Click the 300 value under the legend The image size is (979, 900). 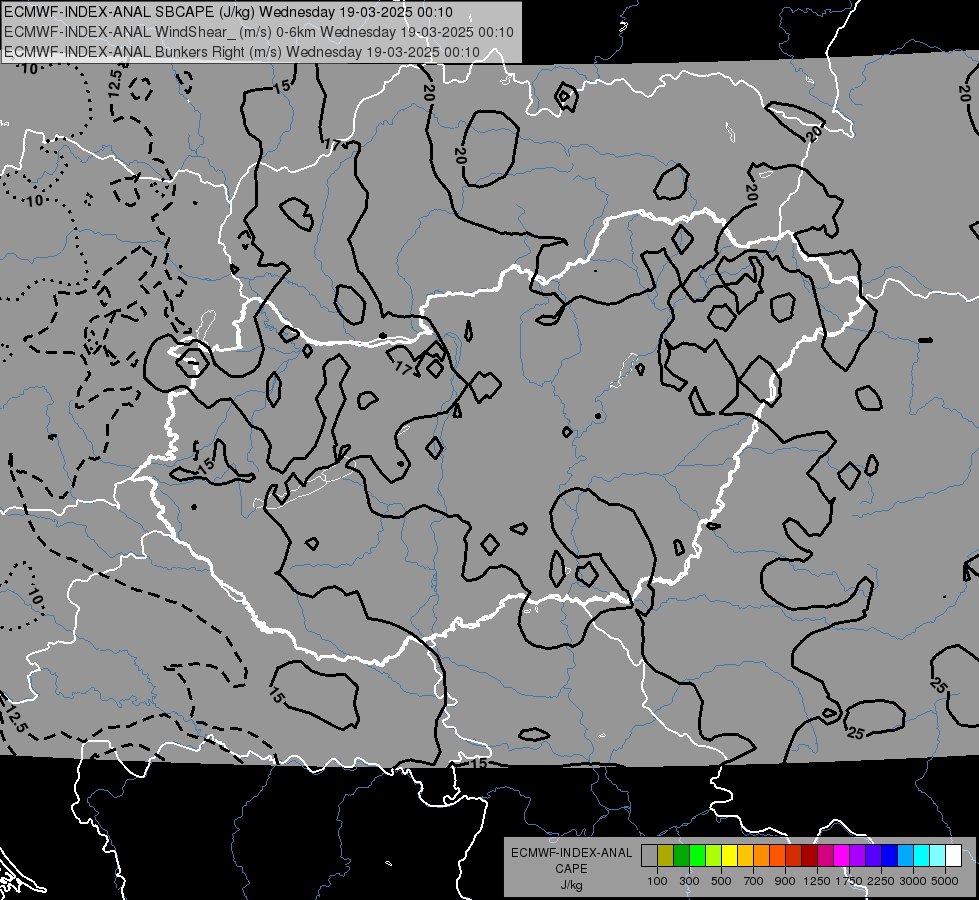point(689,881)
